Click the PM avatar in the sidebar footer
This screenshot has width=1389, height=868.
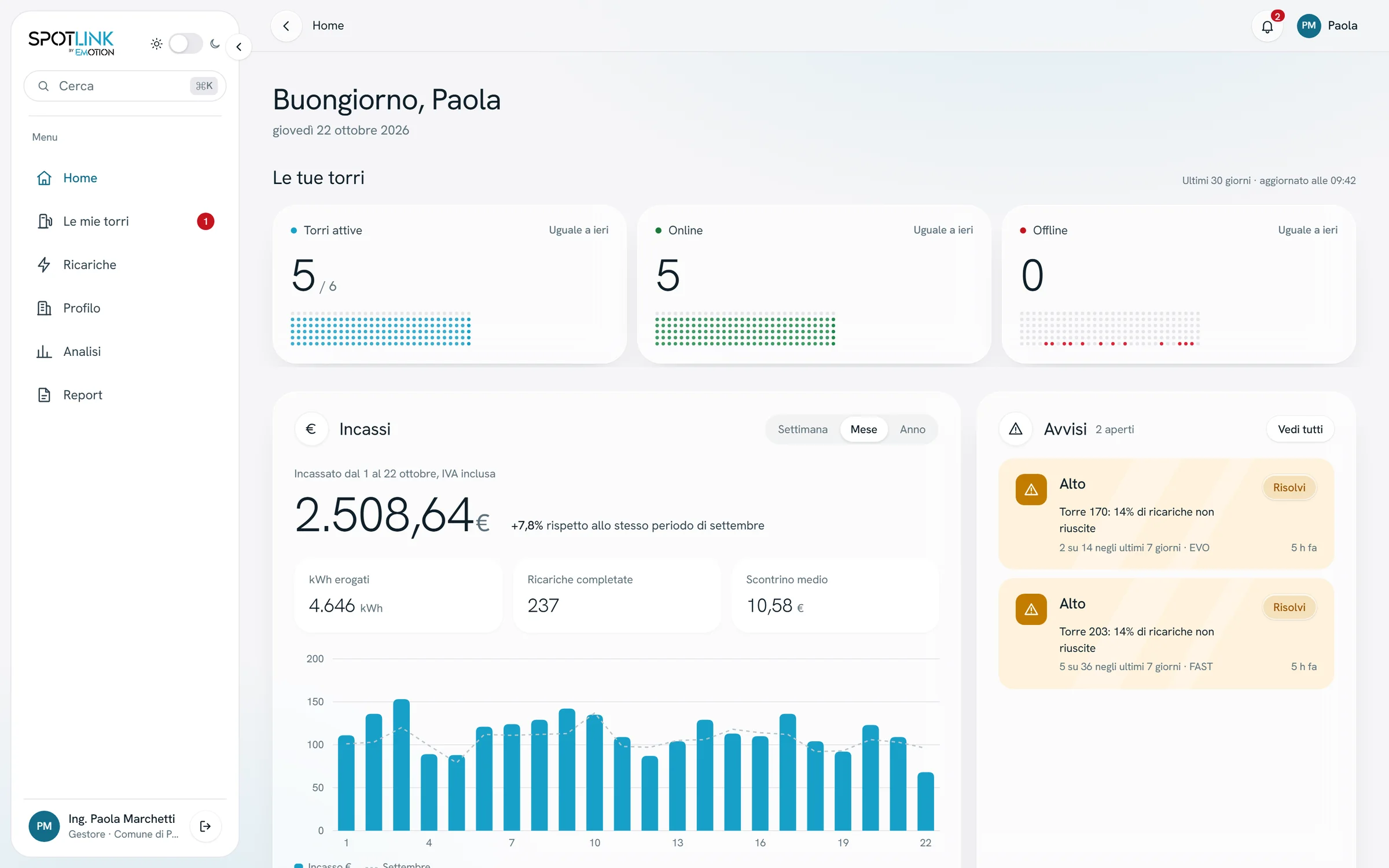click(44, 826)
